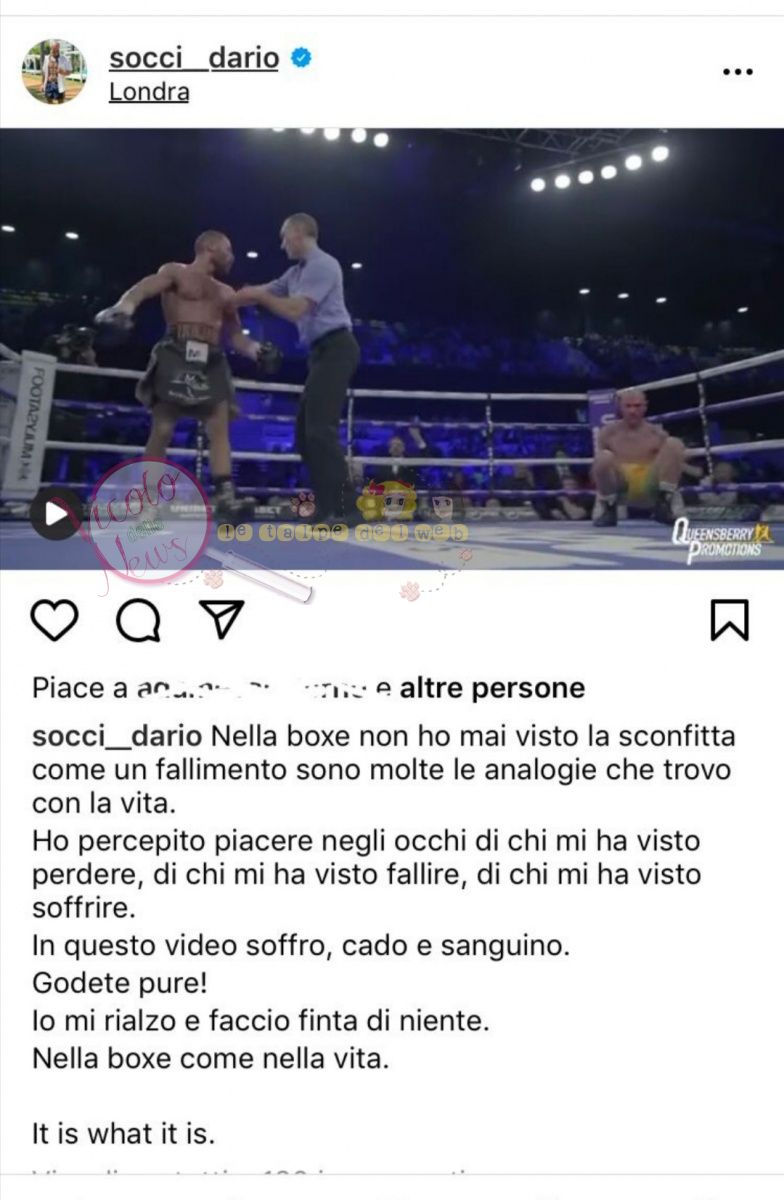Tap the kneeling boxer in yellow shorts
Viewport: 784px width, 1200px height.
[x=638, y=457]
